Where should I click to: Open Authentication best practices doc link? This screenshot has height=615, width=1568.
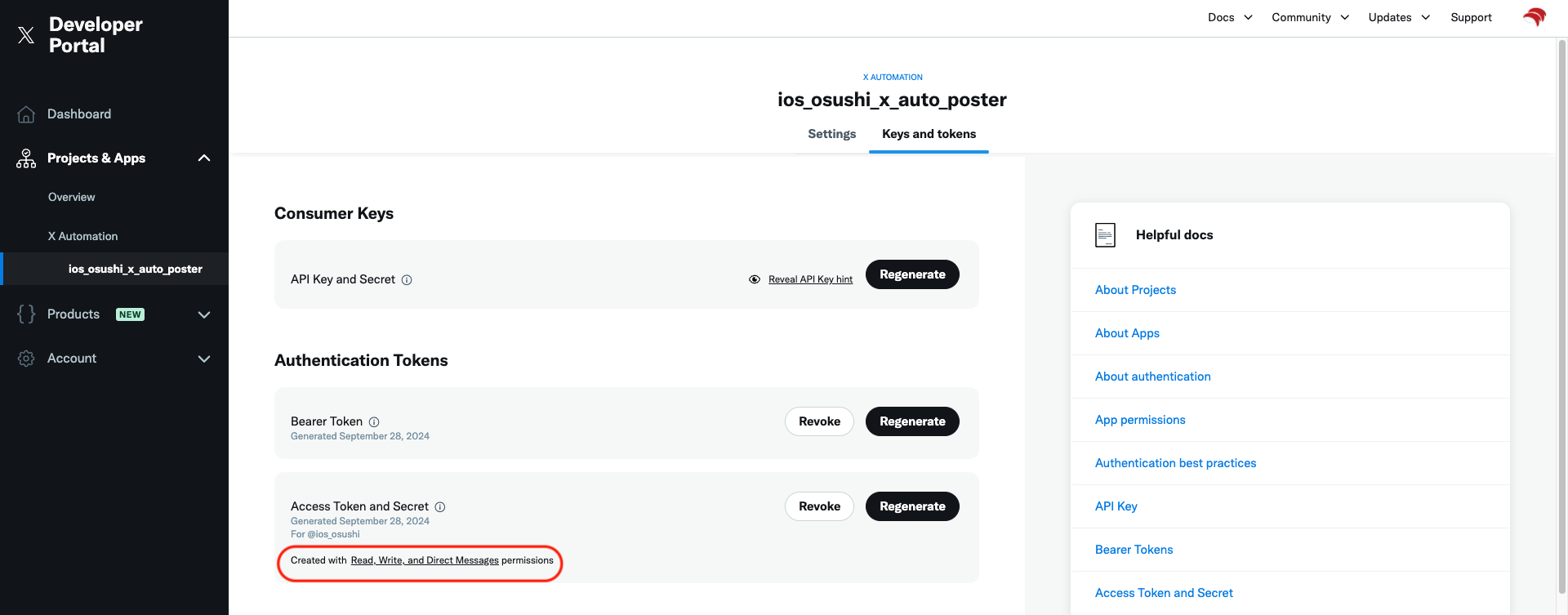(x=1175, y=463)
